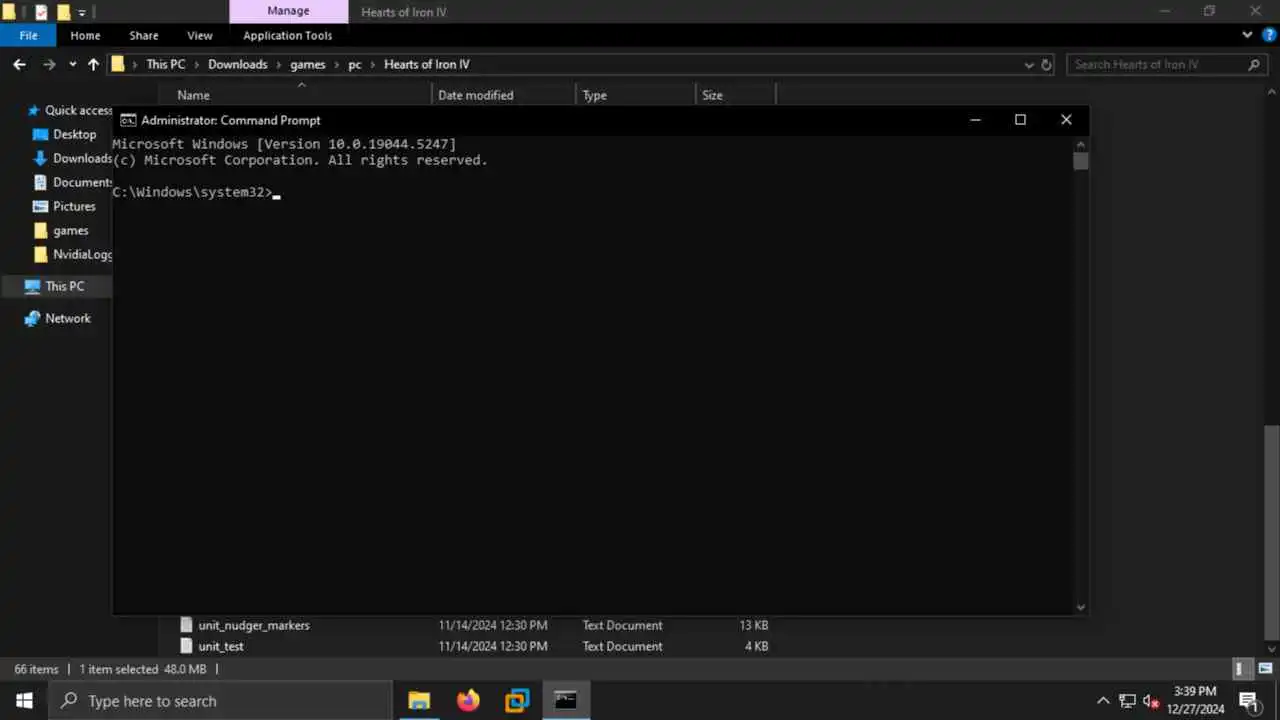Open the Customize Quick Access Toolbar dropdown

[82, 13]
